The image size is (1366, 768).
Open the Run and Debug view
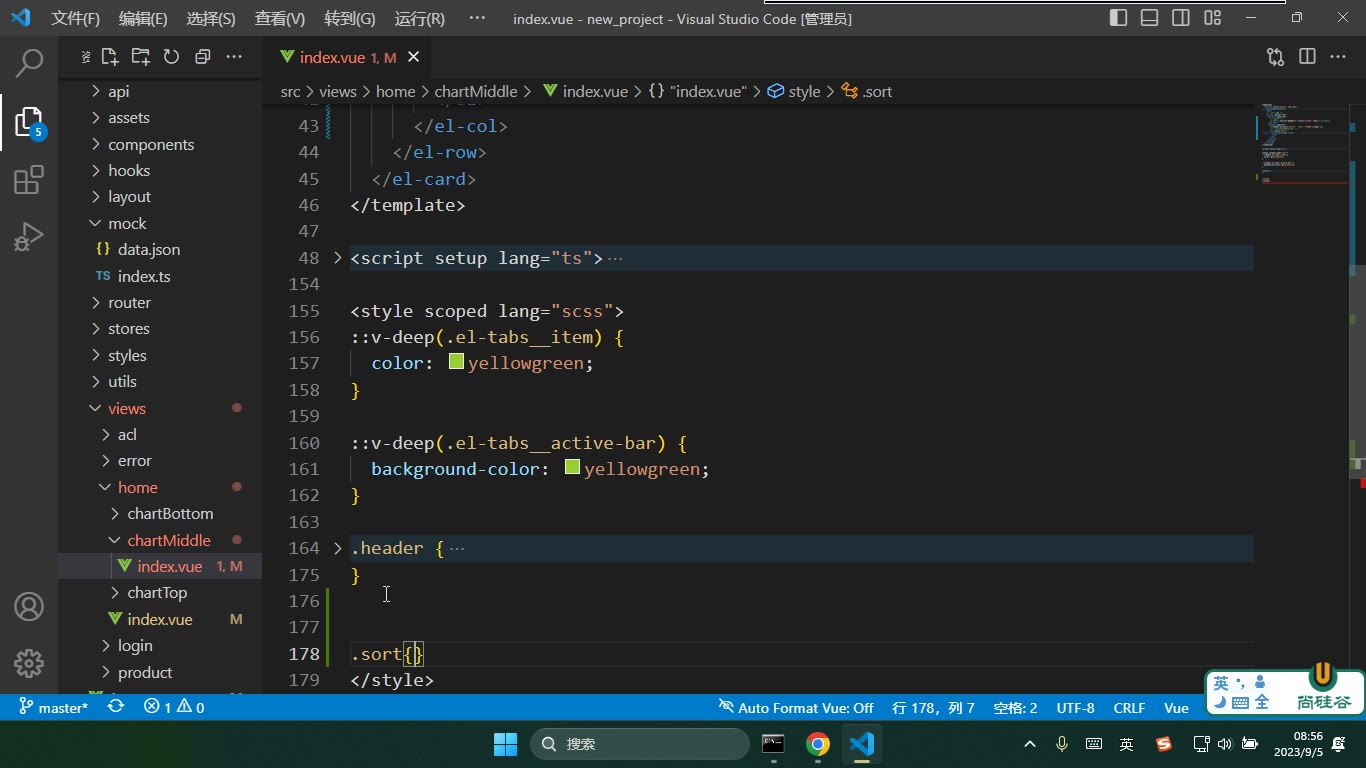[29, 238]
